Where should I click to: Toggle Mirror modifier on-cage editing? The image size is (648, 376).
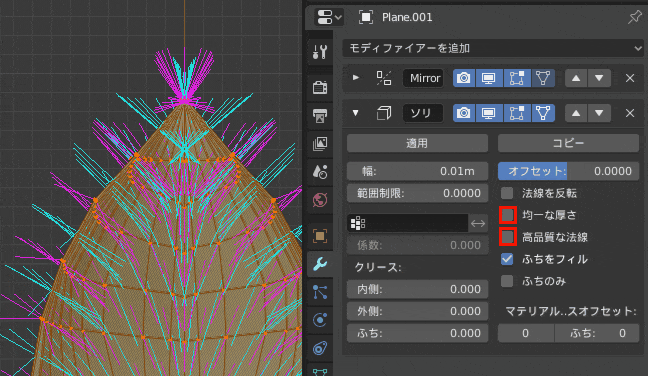point(543,78)
